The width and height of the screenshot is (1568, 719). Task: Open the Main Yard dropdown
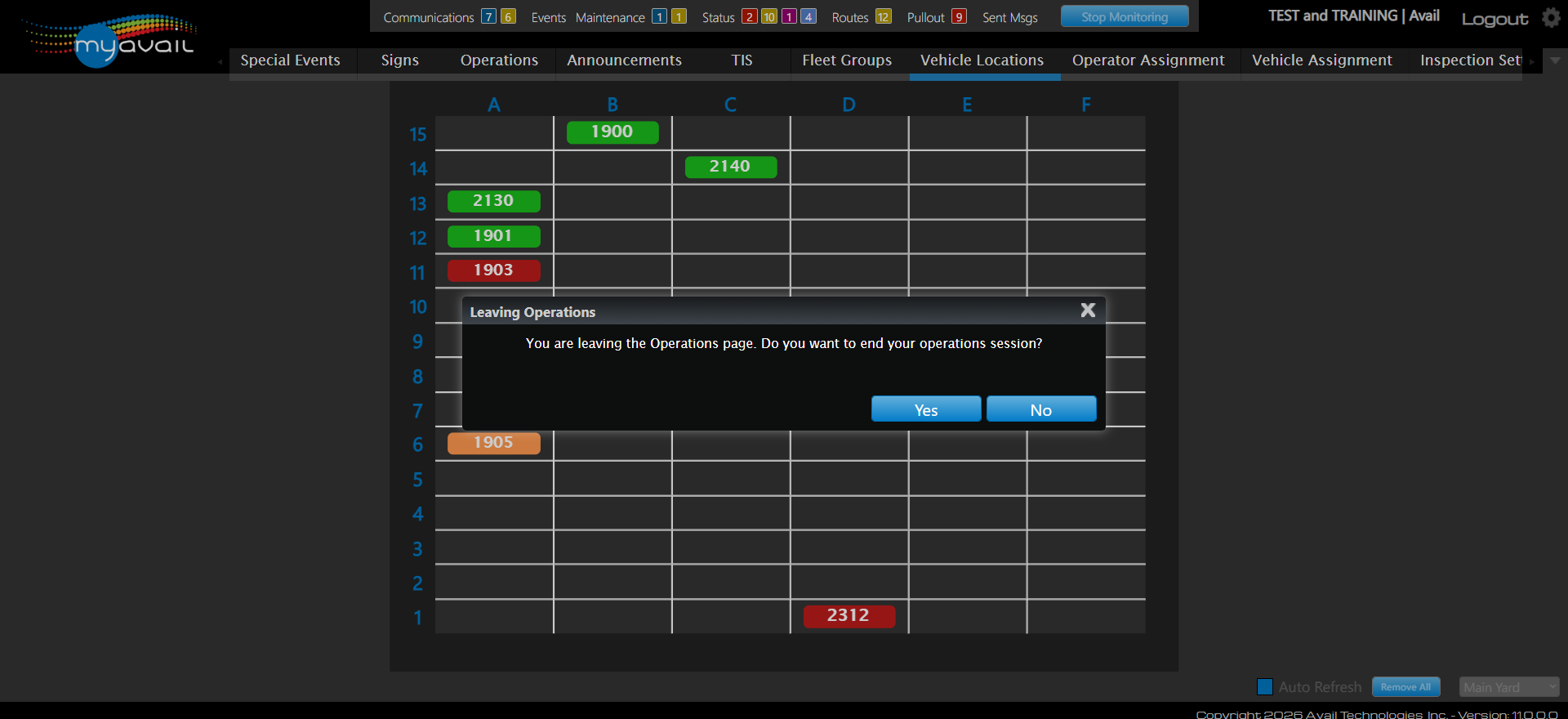(1508, 687)
